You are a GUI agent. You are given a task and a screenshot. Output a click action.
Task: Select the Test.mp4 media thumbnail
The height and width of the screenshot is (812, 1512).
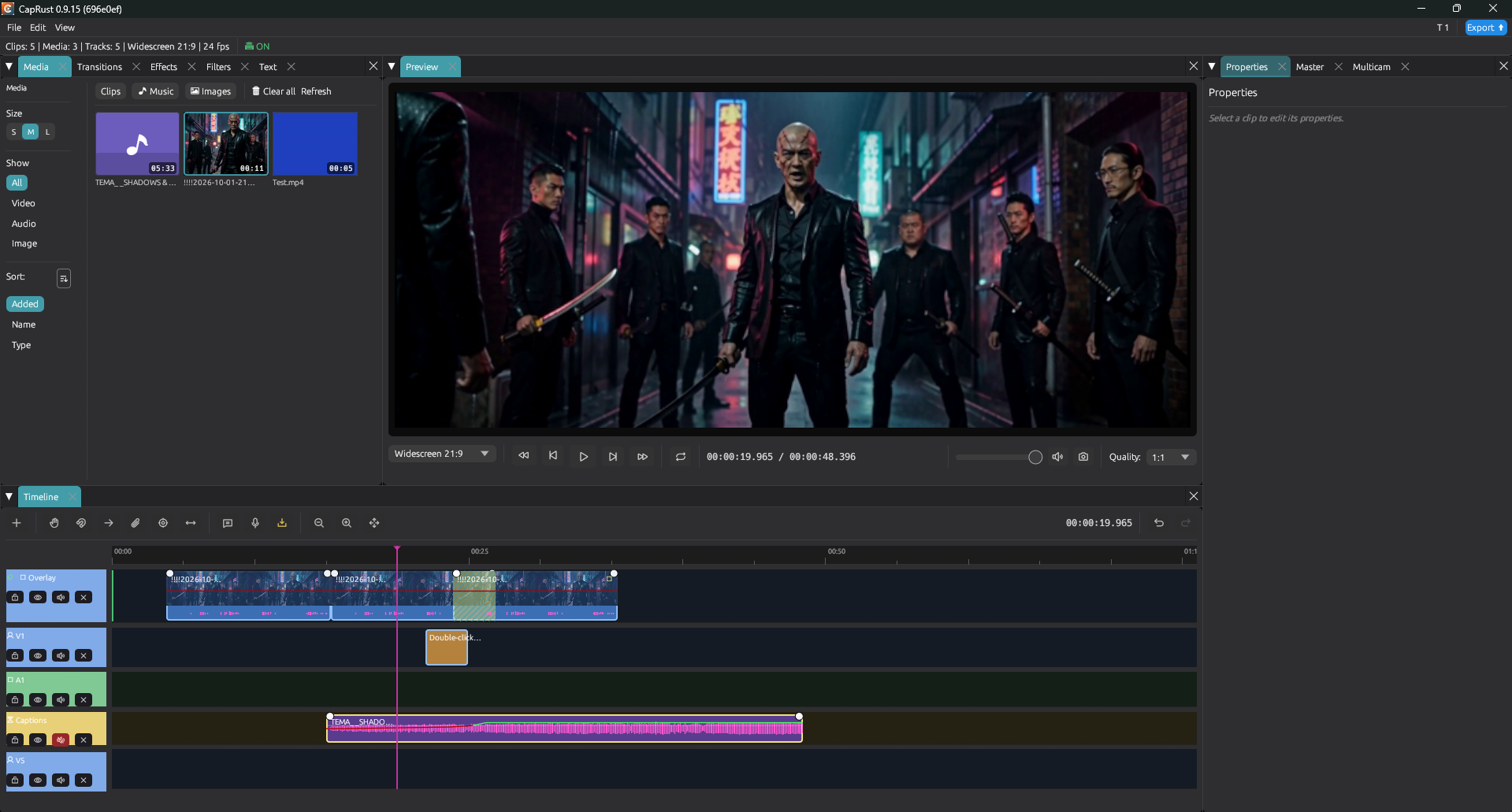315,143
